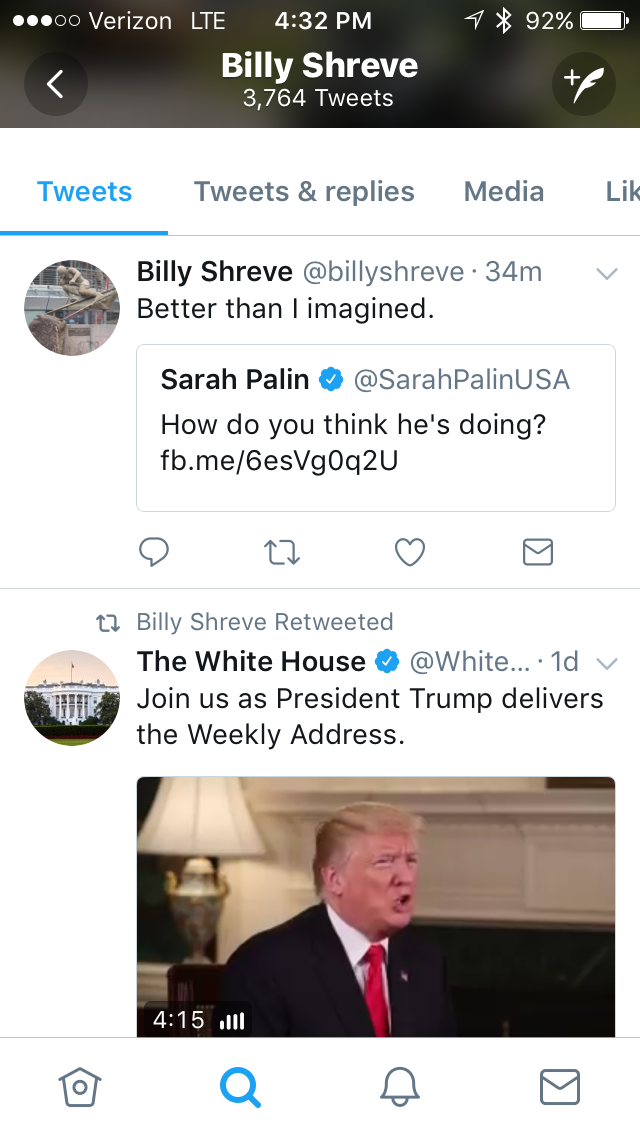640x1136 pixels.
Task: Open the fb.me/6esVg0q2U link
Action: tap(279, 462)
